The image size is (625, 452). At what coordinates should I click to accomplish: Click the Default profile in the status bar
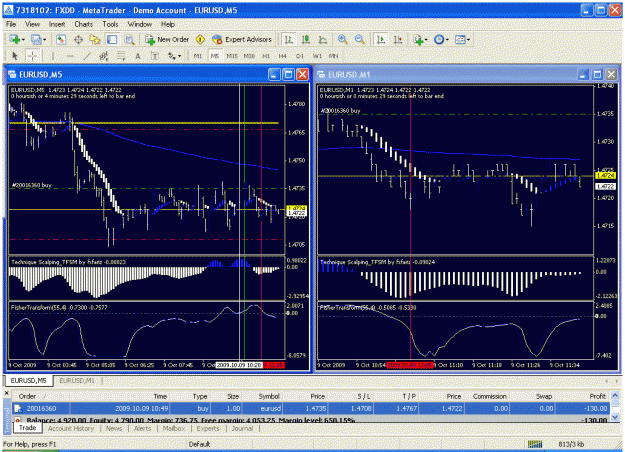[199, 444]
